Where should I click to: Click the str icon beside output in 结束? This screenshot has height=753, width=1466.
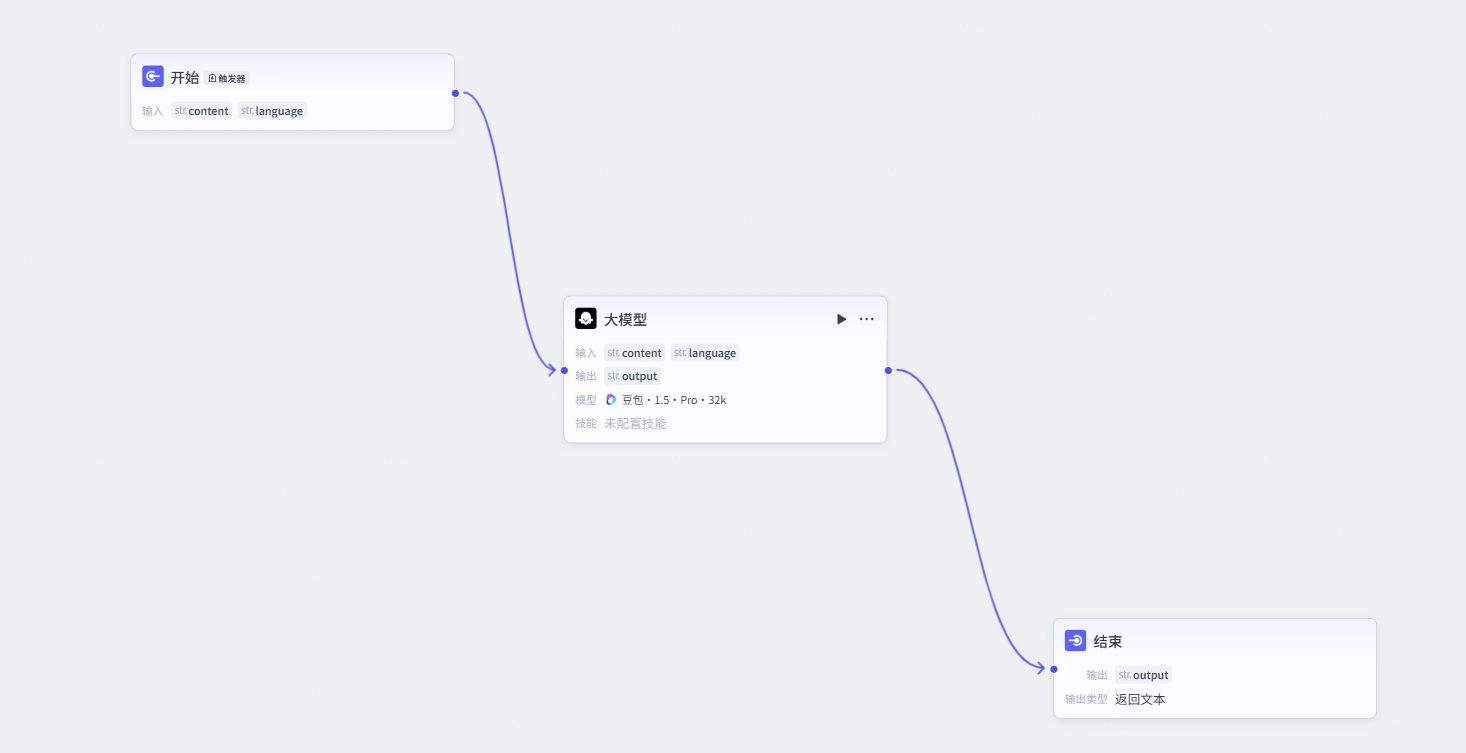tap(1124, 675)
